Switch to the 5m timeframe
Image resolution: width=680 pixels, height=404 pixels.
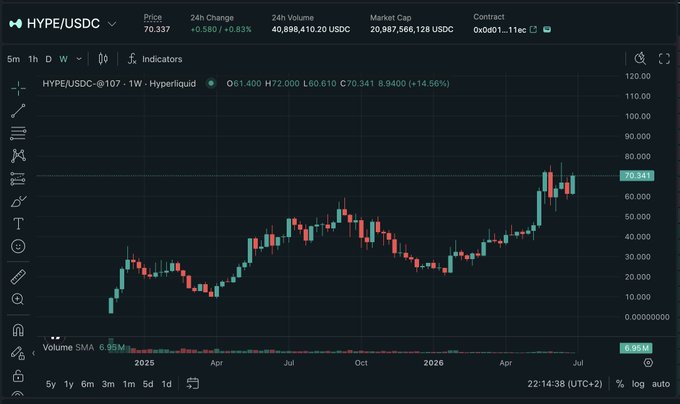click(13, 59)
